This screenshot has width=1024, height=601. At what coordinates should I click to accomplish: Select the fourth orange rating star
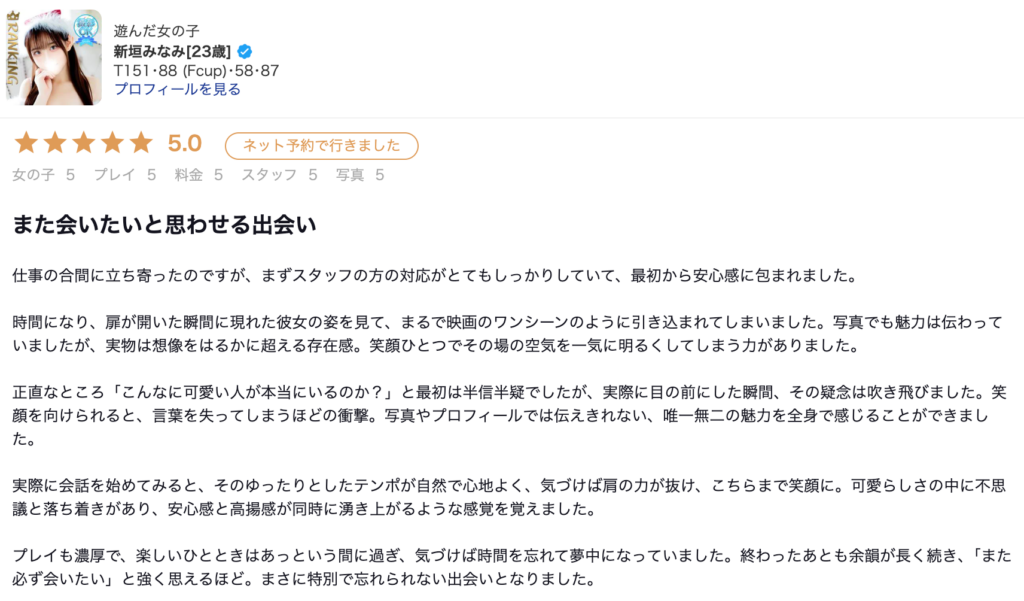click(112, 144)
